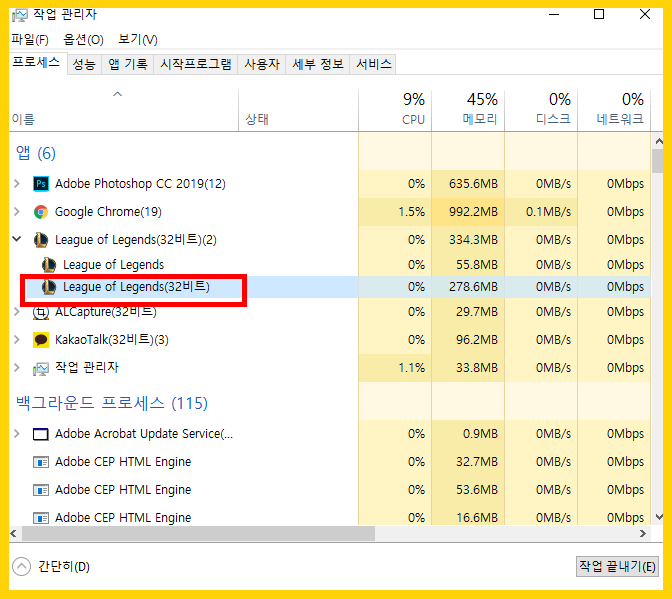This screenshot has height=599, width=672.
Task: Open the 옵션(O) menu
Action: pyautogui.click(x=84, y=39)
